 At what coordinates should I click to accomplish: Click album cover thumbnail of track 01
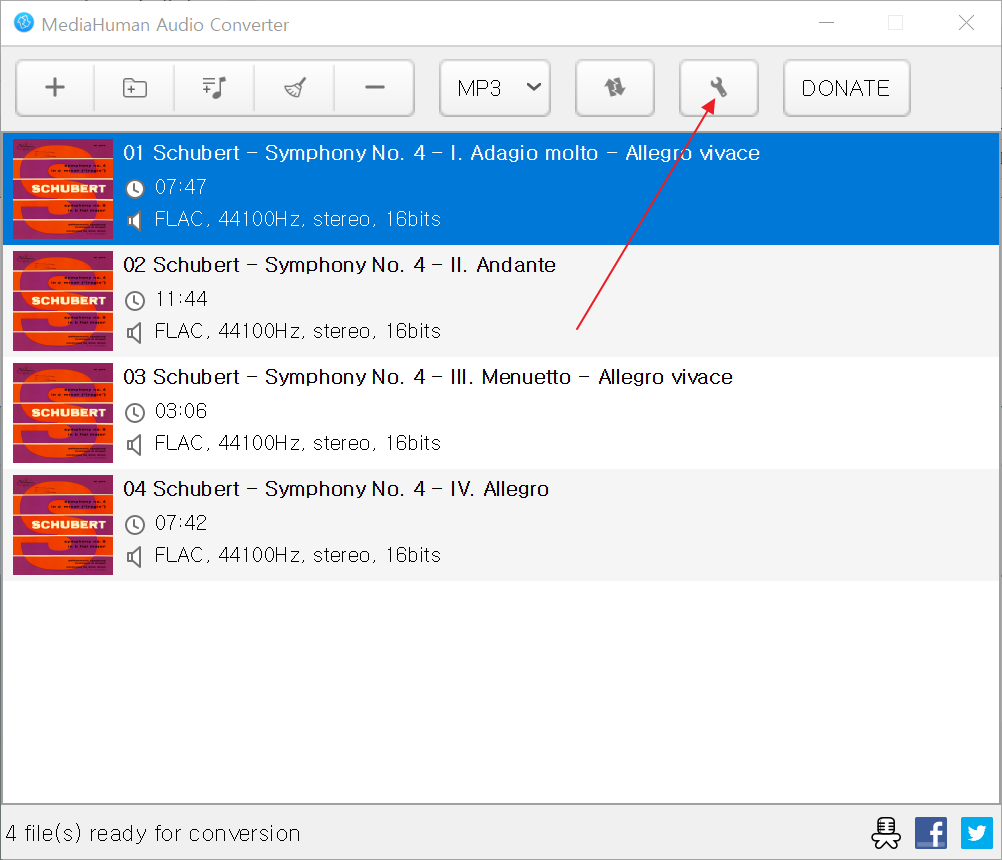(x=63, y=189)
